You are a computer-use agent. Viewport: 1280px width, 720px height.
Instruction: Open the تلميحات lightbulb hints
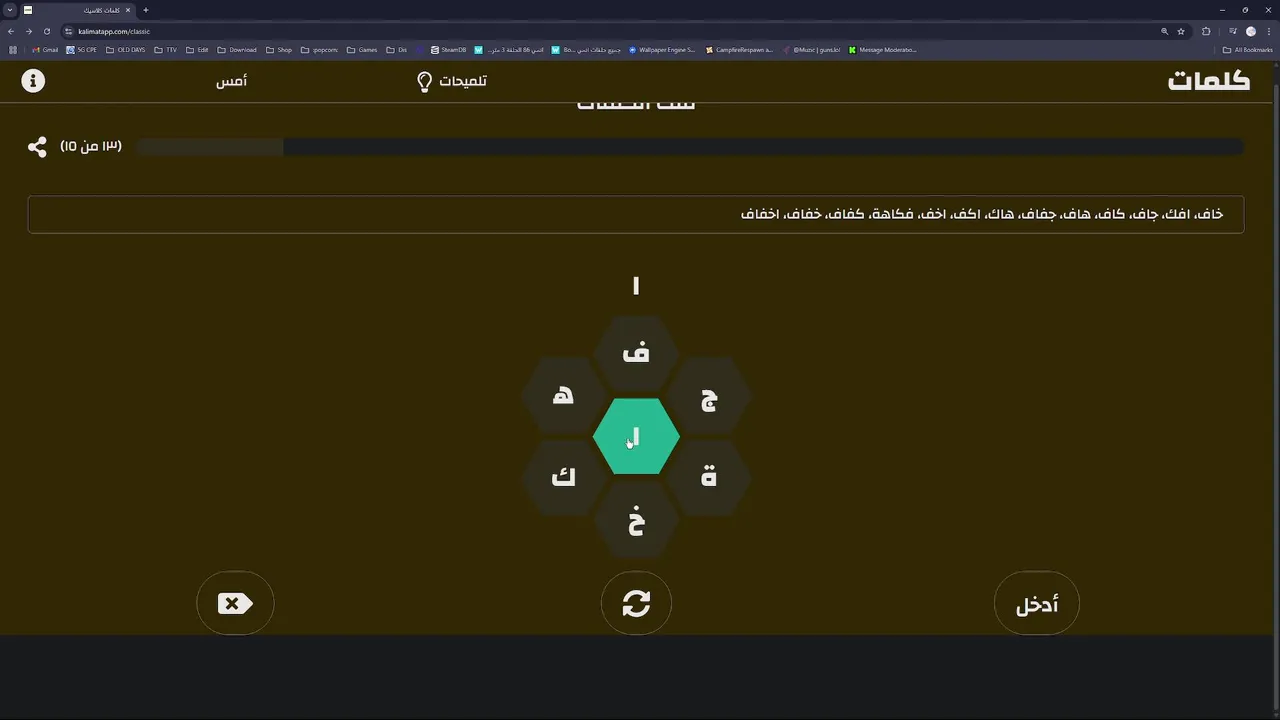pos(451,81)
